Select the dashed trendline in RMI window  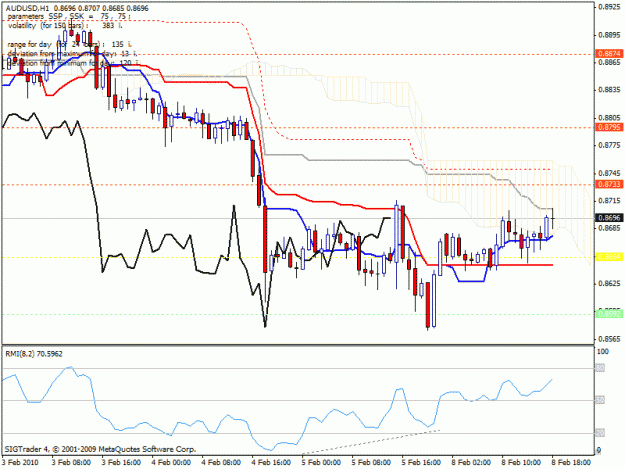click(x=371, y=442)
